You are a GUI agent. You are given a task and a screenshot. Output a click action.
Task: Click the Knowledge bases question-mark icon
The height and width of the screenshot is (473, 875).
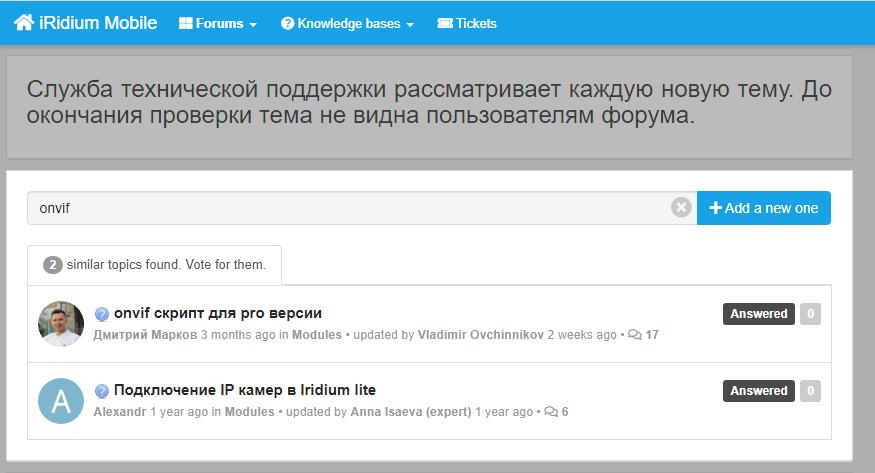click(x=287, y=23)
